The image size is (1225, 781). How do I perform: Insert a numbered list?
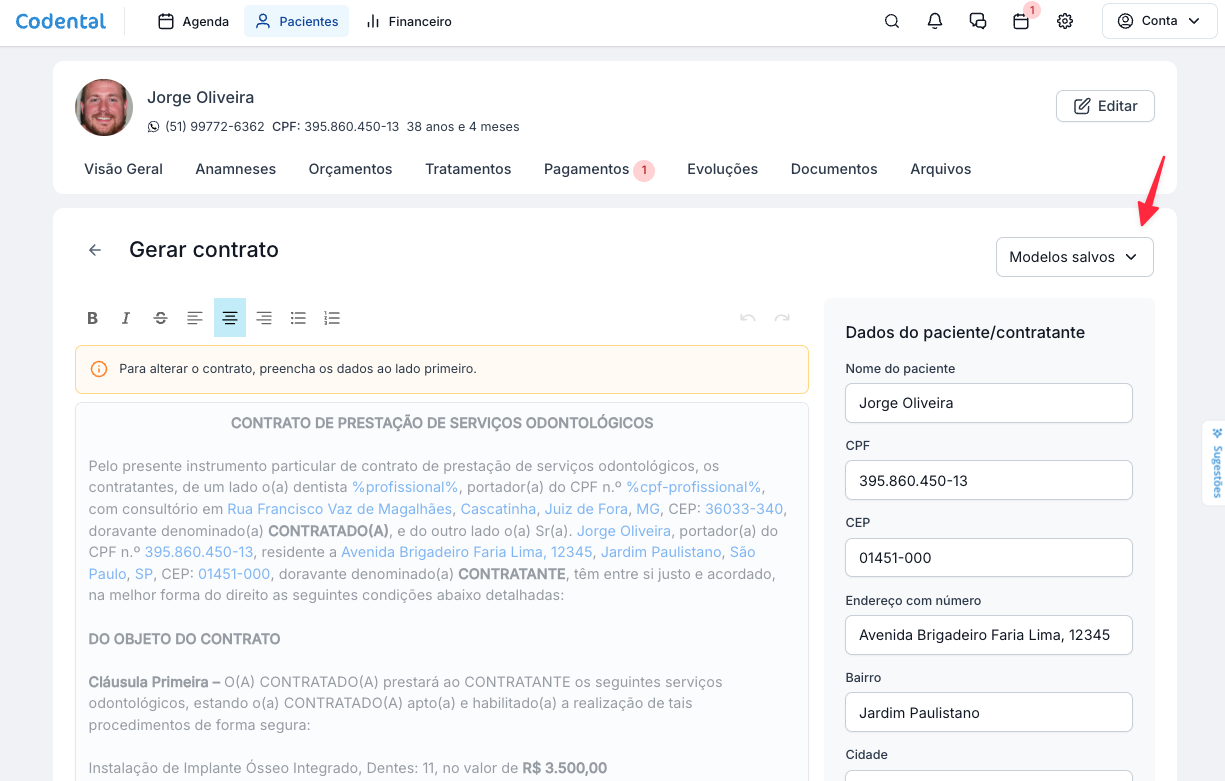[x=332, y=318]
